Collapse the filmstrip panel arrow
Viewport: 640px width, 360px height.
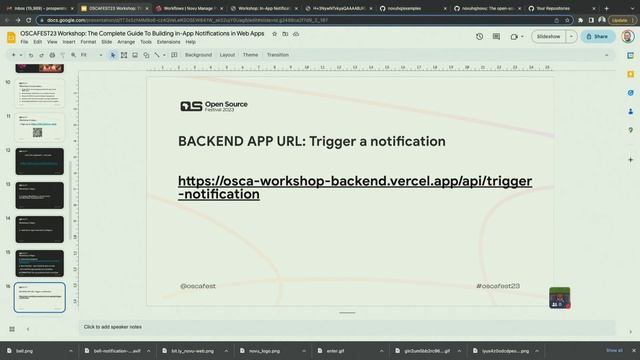[x=28, y=329]
